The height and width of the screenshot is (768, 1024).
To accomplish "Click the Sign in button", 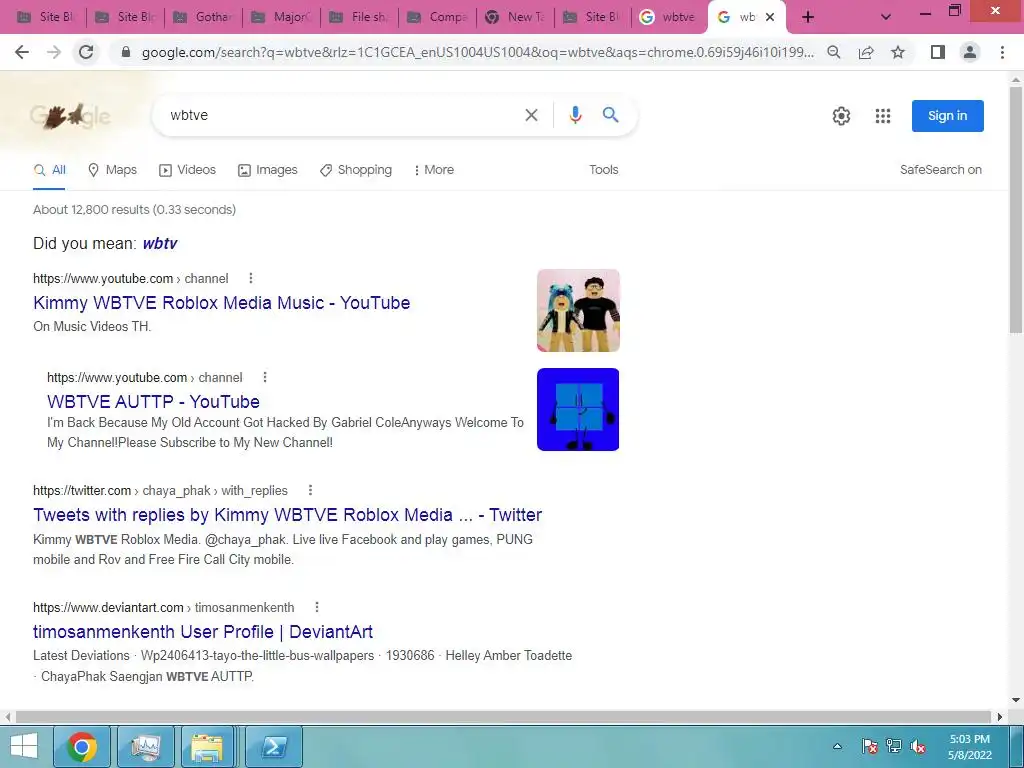I will [x=948, y=116].
